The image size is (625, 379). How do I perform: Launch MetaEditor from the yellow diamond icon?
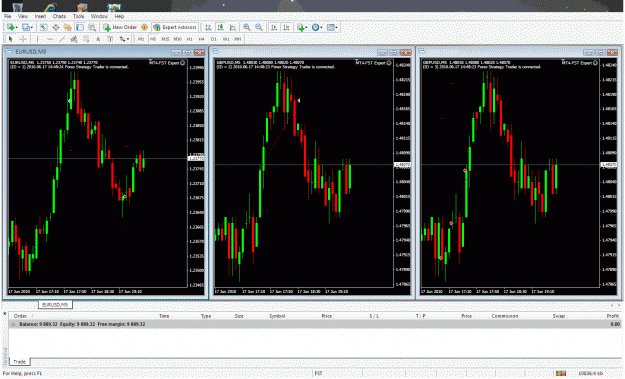tap(144, 27)
